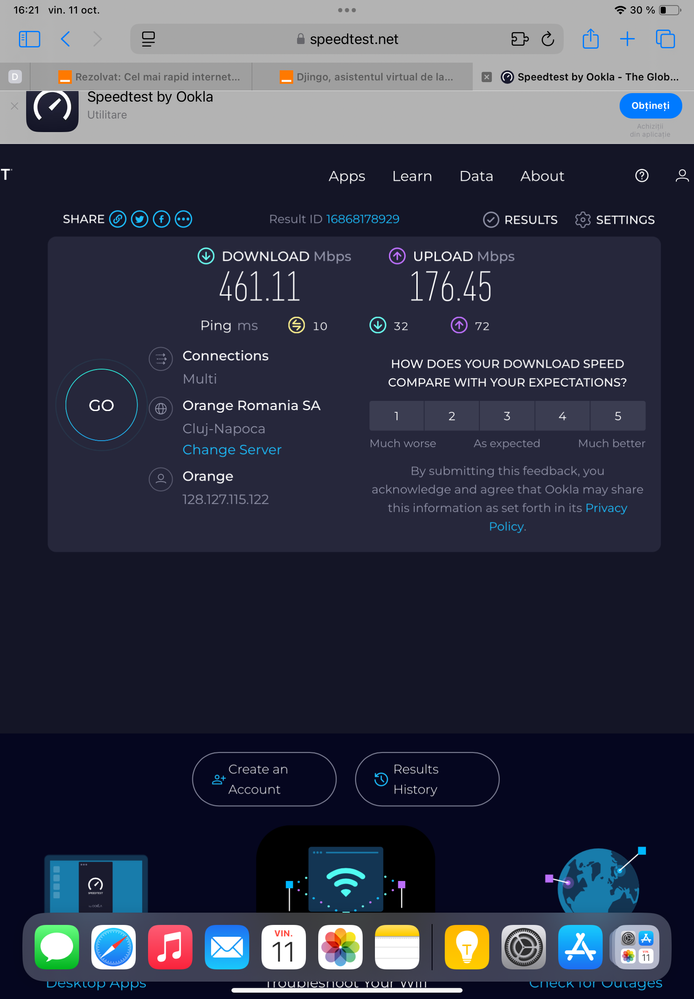Viewport: 694px width, 999px height.
Task: Toggle the Safari sidebar
Action: [30, 39]
